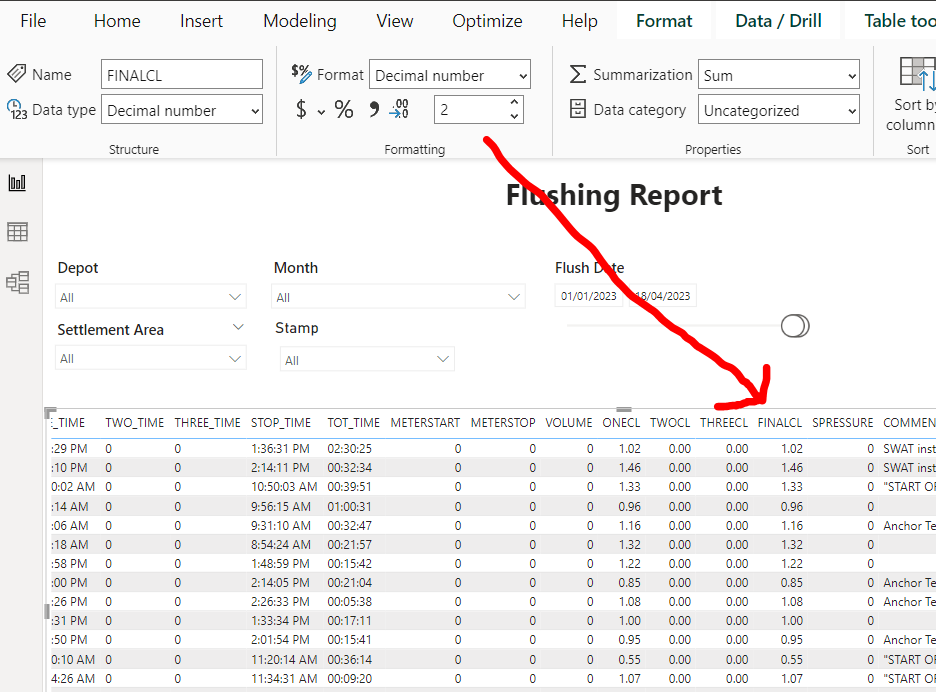The height and width of the screenshot is (692, 936).
Task: Click the Data category icon
Action: (578, 109)
